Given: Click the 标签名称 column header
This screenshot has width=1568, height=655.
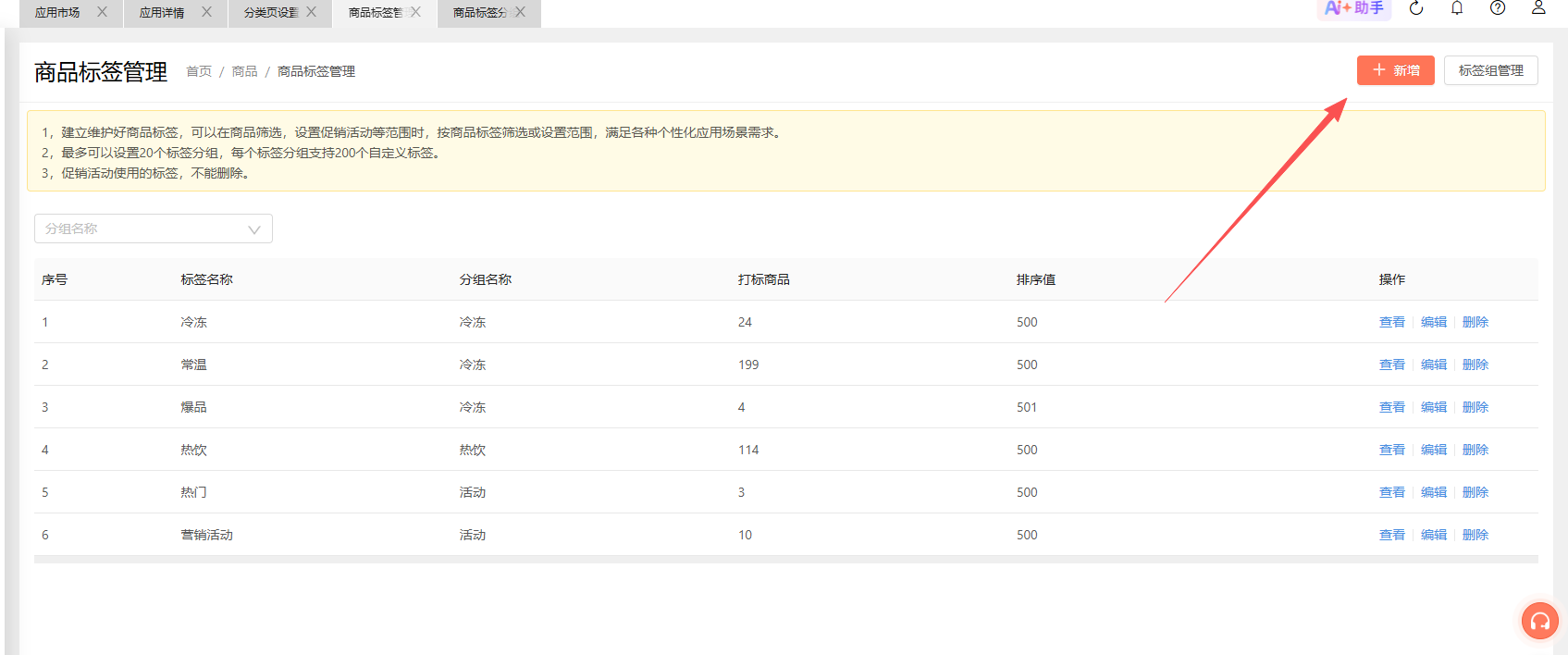Looking at the screenshot, I should 207,279.
